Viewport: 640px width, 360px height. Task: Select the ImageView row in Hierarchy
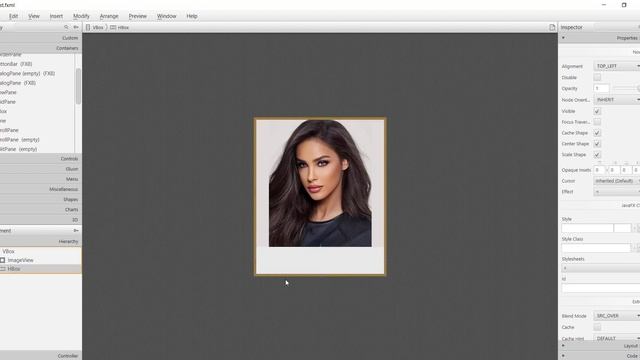(40, 260)
